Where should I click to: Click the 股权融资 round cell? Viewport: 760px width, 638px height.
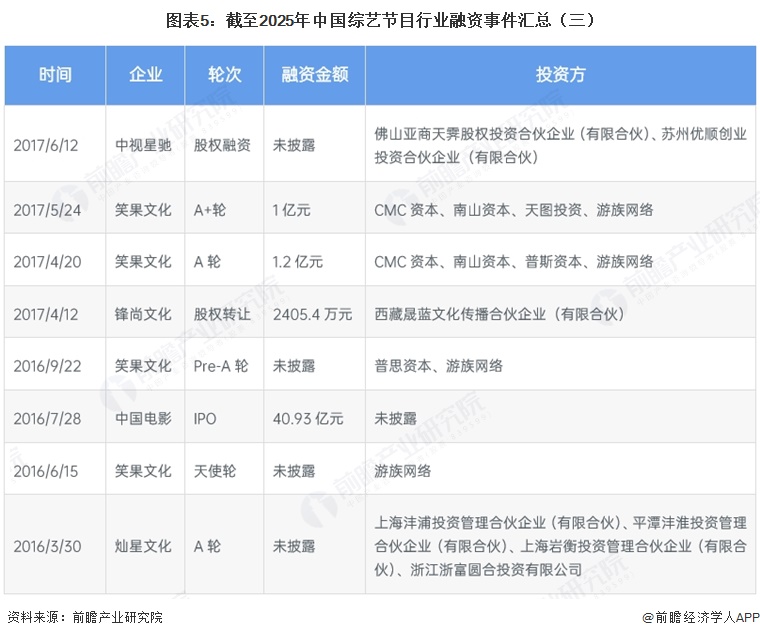click(222, 145)
